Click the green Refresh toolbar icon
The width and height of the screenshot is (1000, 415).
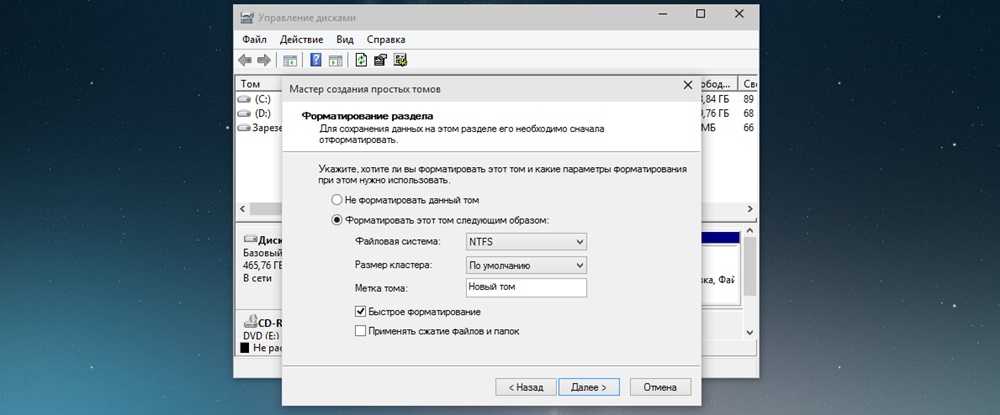[x=362, y=60]
